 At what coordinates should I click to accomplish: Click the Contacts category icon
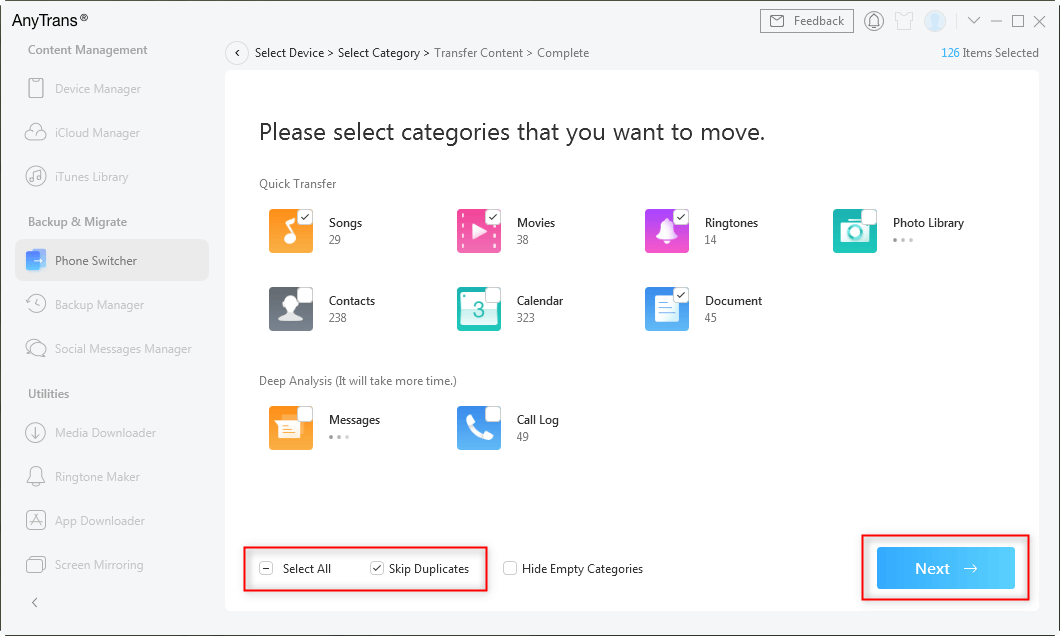pyautogui.click(x=291, y=309)
